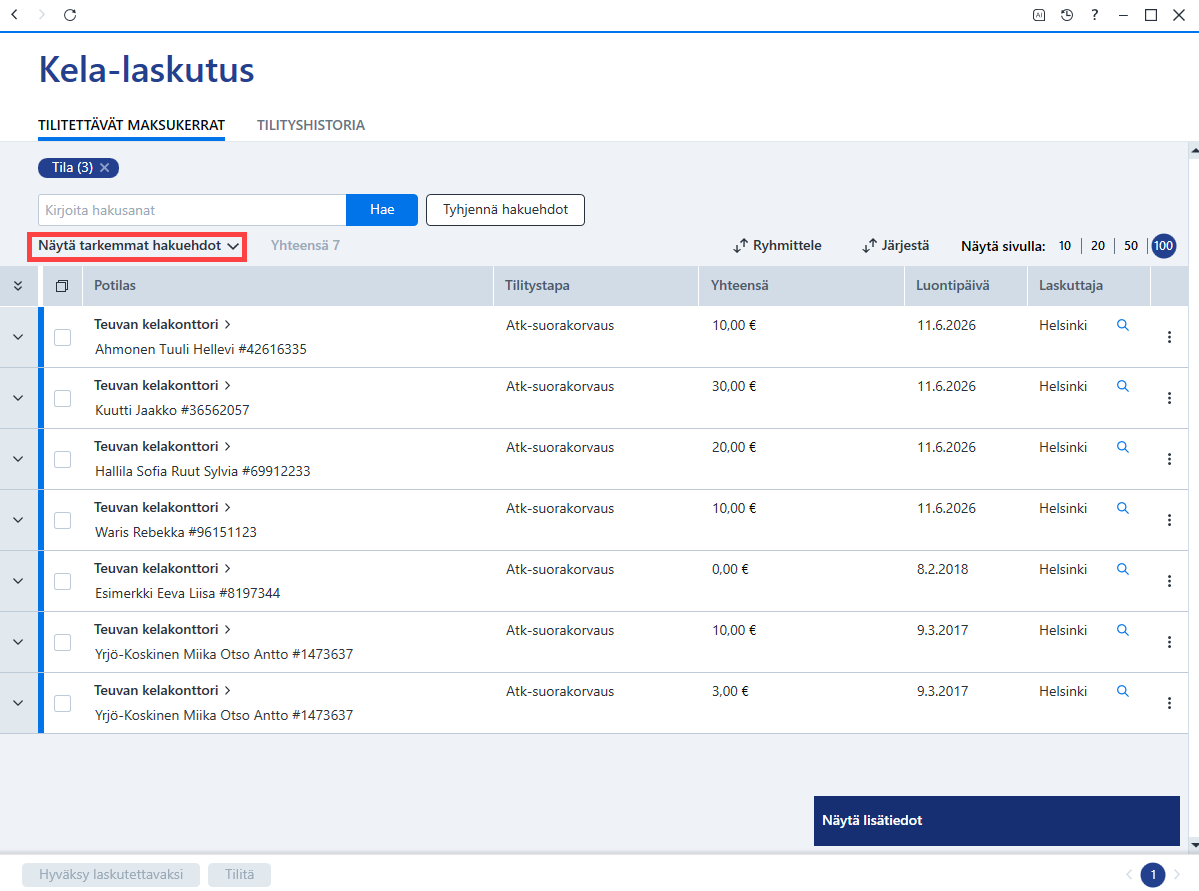
Task: Expand Näytä tarkemmat hakuehdot dropdown
Action: pos(138,246)
